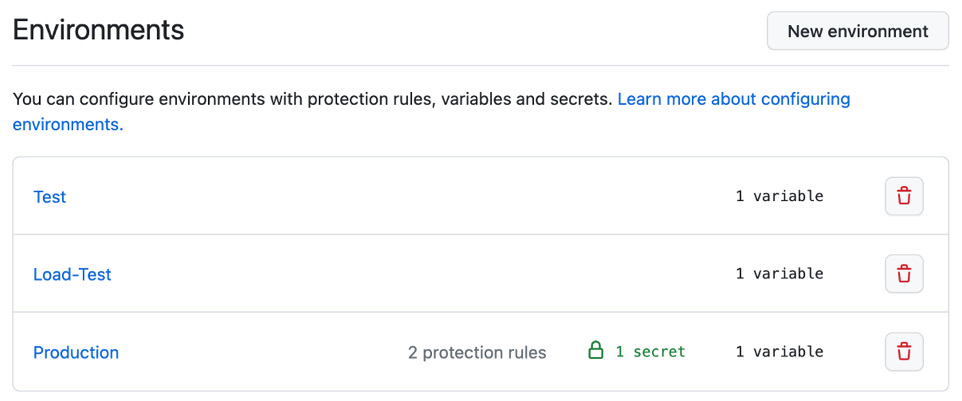Click the green lock icon beside 1 secret

click(x=595, y=351)
